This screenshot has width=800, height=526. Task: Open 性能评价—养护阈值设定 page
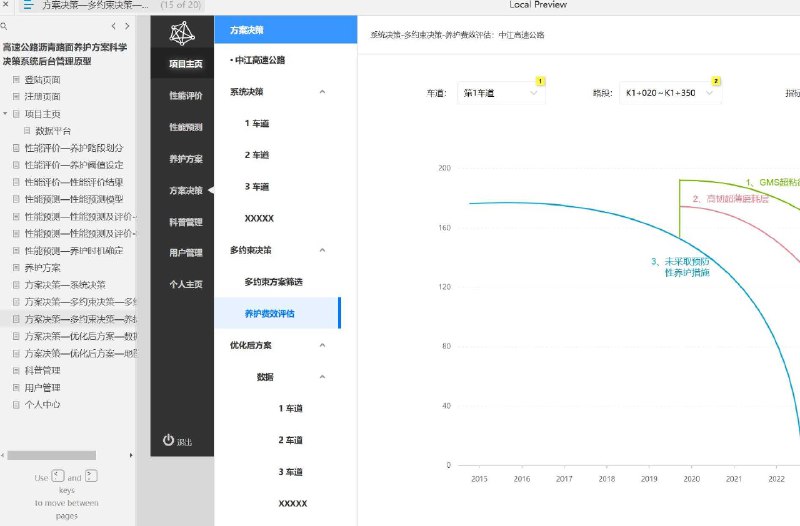pos(74,165)
